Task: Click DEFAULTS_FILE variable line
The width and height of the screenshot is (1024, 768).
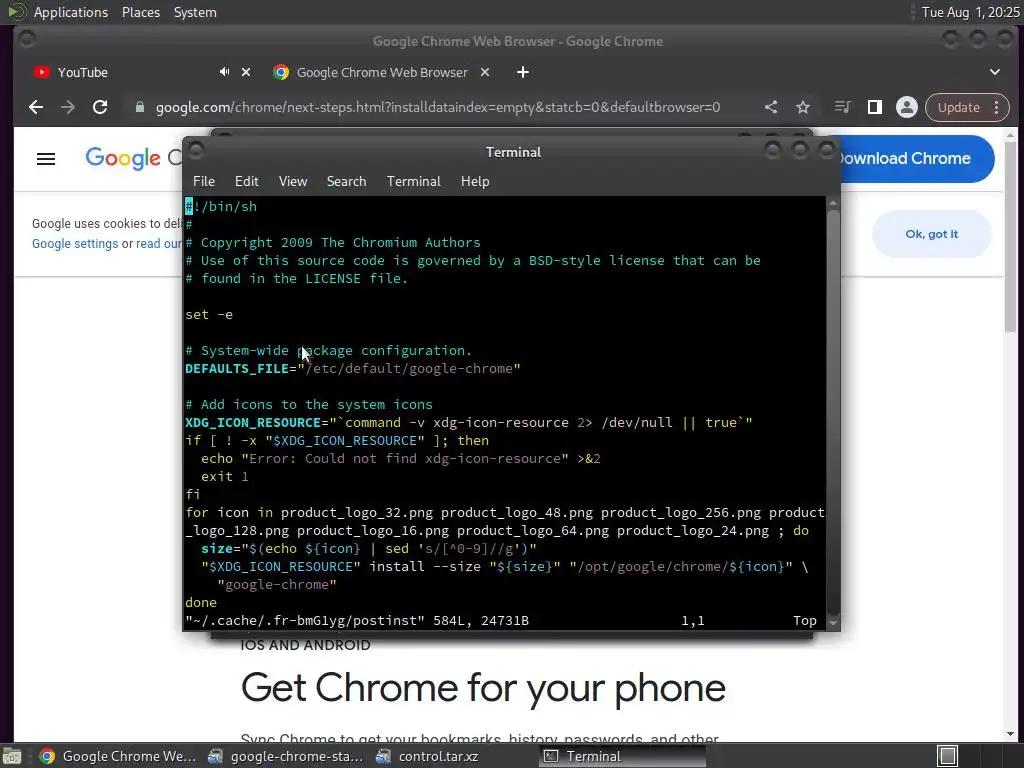Action: click(x=353, y=368)
